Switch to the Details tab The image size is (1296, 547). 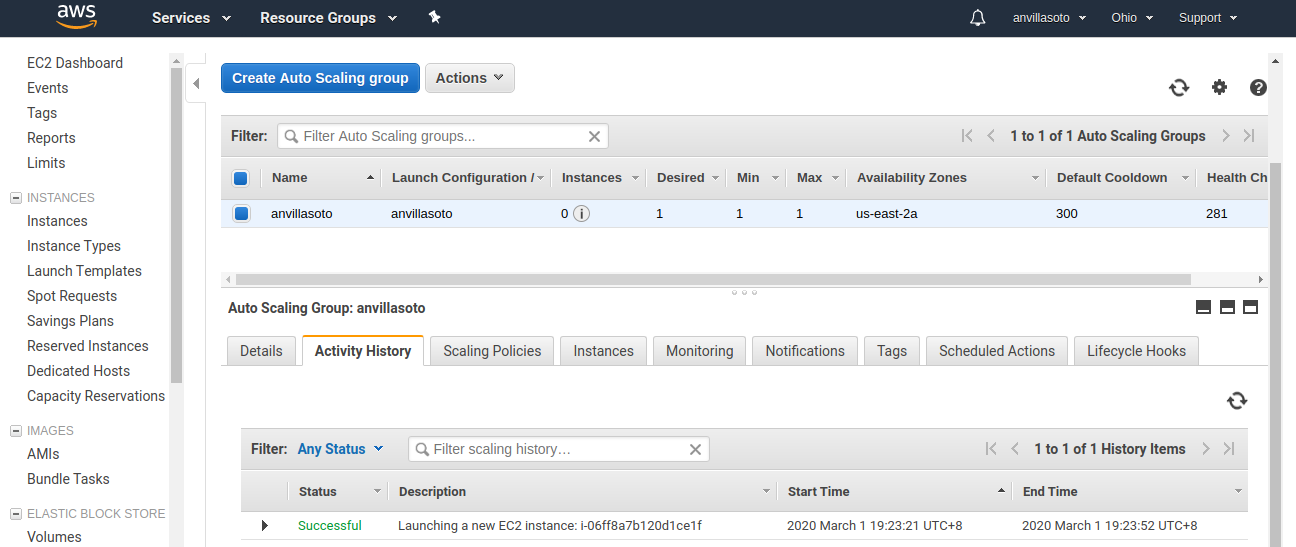[x=261, y=351]
